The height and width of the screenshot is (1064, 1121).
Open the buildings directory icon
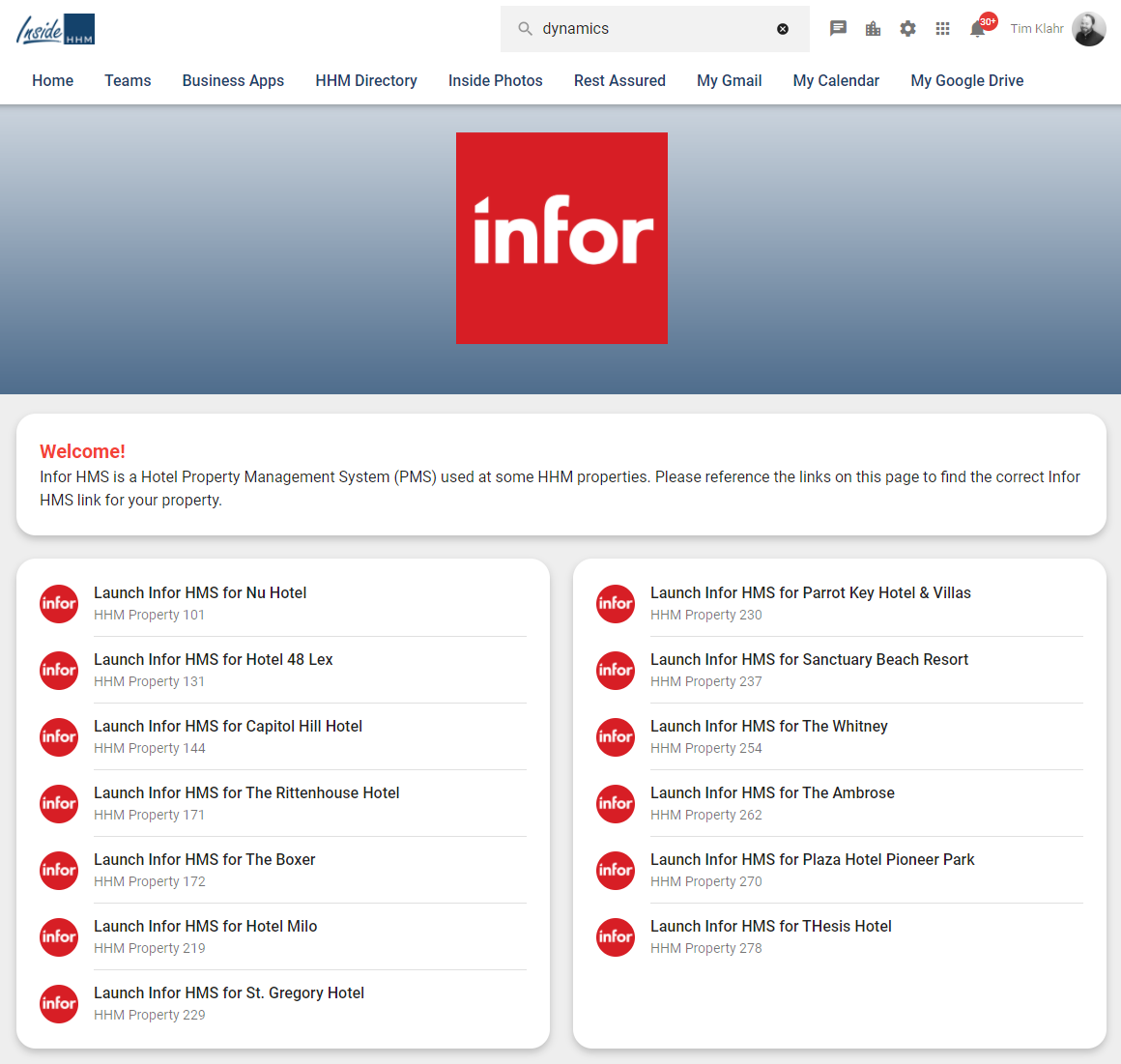point(873,29)
